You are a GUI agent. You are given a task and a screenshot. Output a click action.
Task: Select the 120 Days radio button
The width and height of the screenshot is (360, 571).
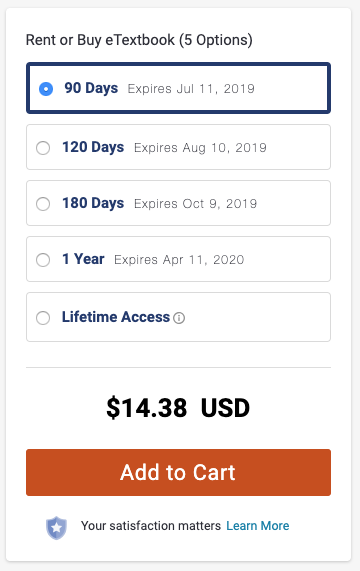coord(43,148)
